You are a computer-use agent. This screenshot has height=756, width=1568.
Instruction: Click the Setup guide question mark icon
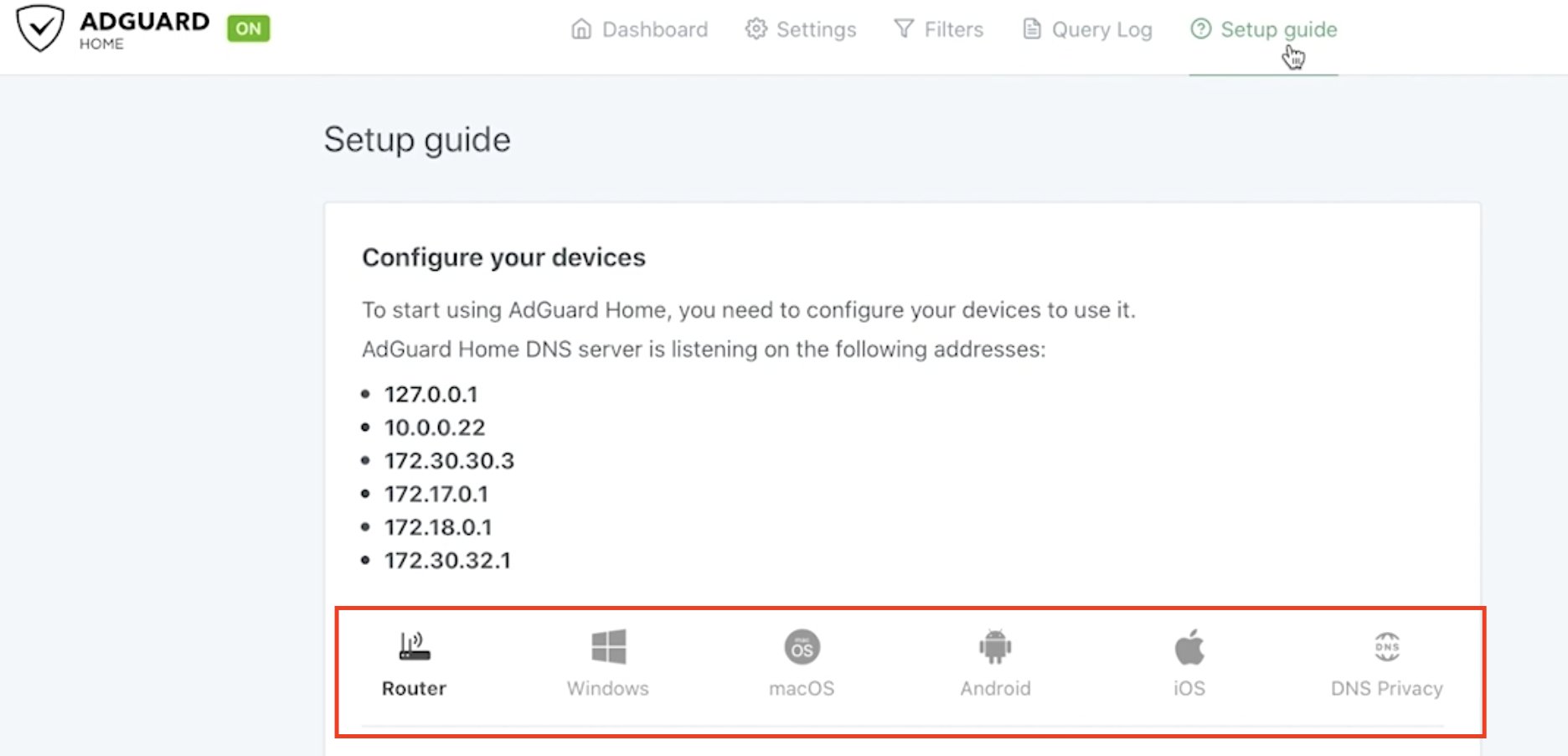[x=1200, y=28]
